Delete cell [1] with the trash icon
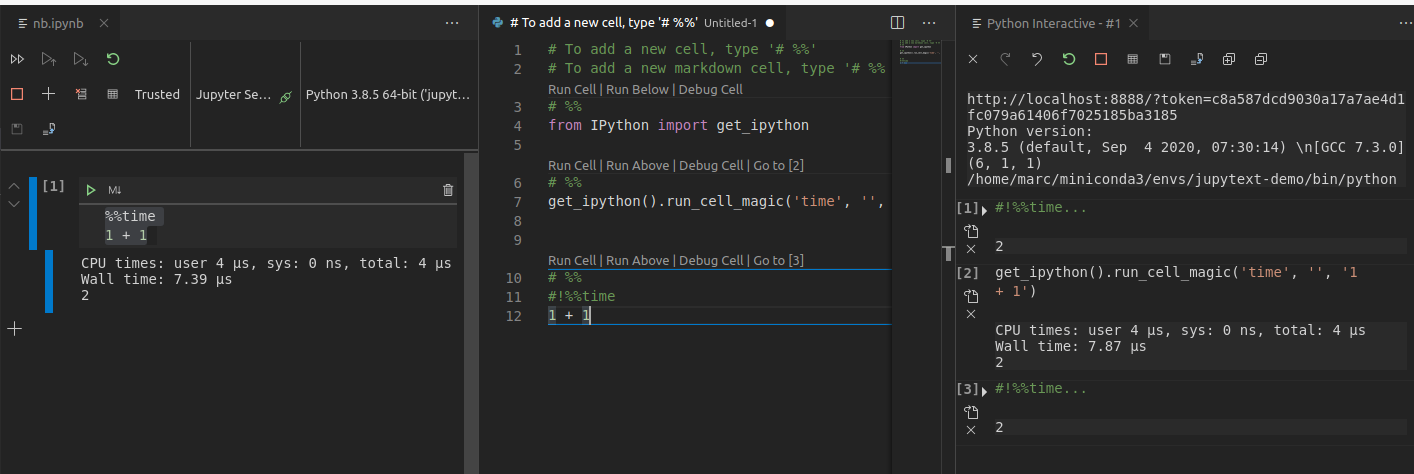 point(448,190)
